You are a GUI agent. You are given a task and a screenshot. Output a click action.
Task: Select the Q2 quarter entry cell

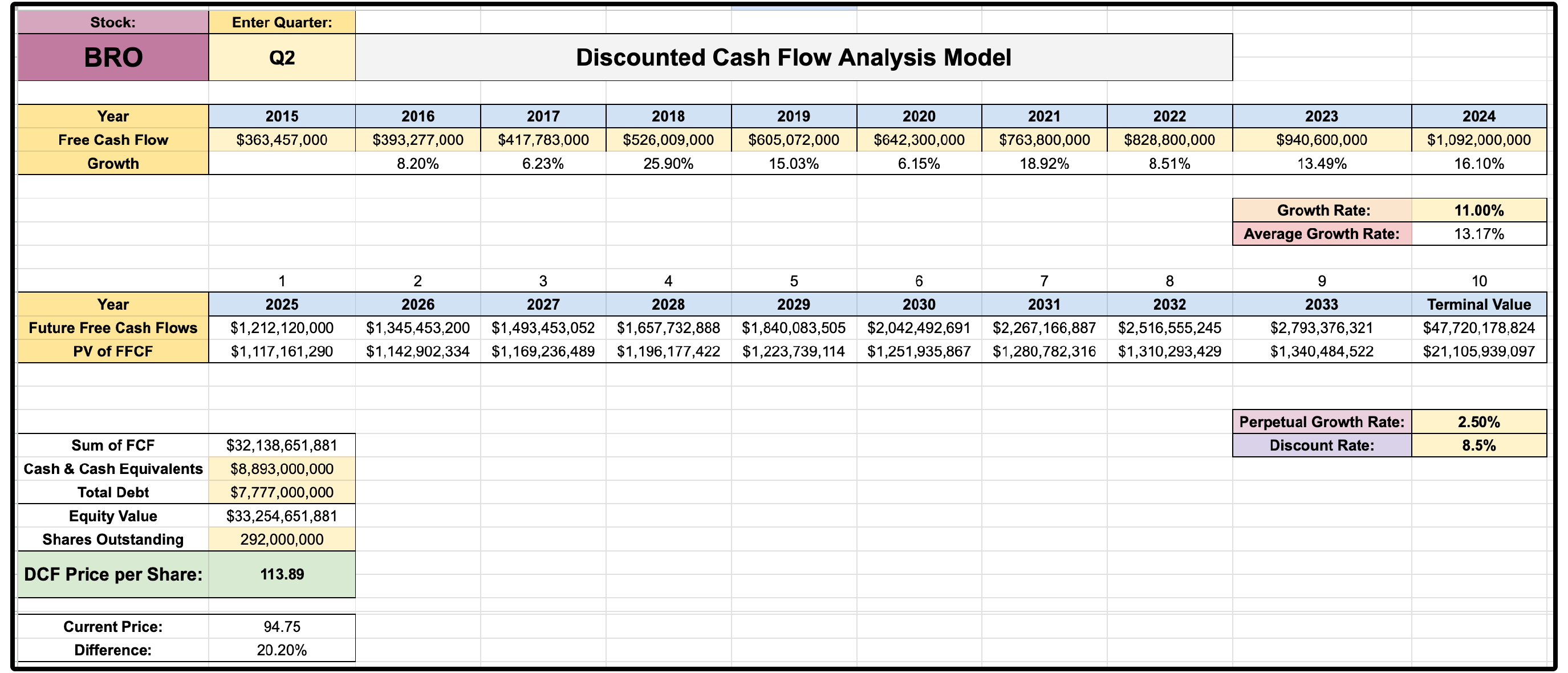tap(282, 57)
